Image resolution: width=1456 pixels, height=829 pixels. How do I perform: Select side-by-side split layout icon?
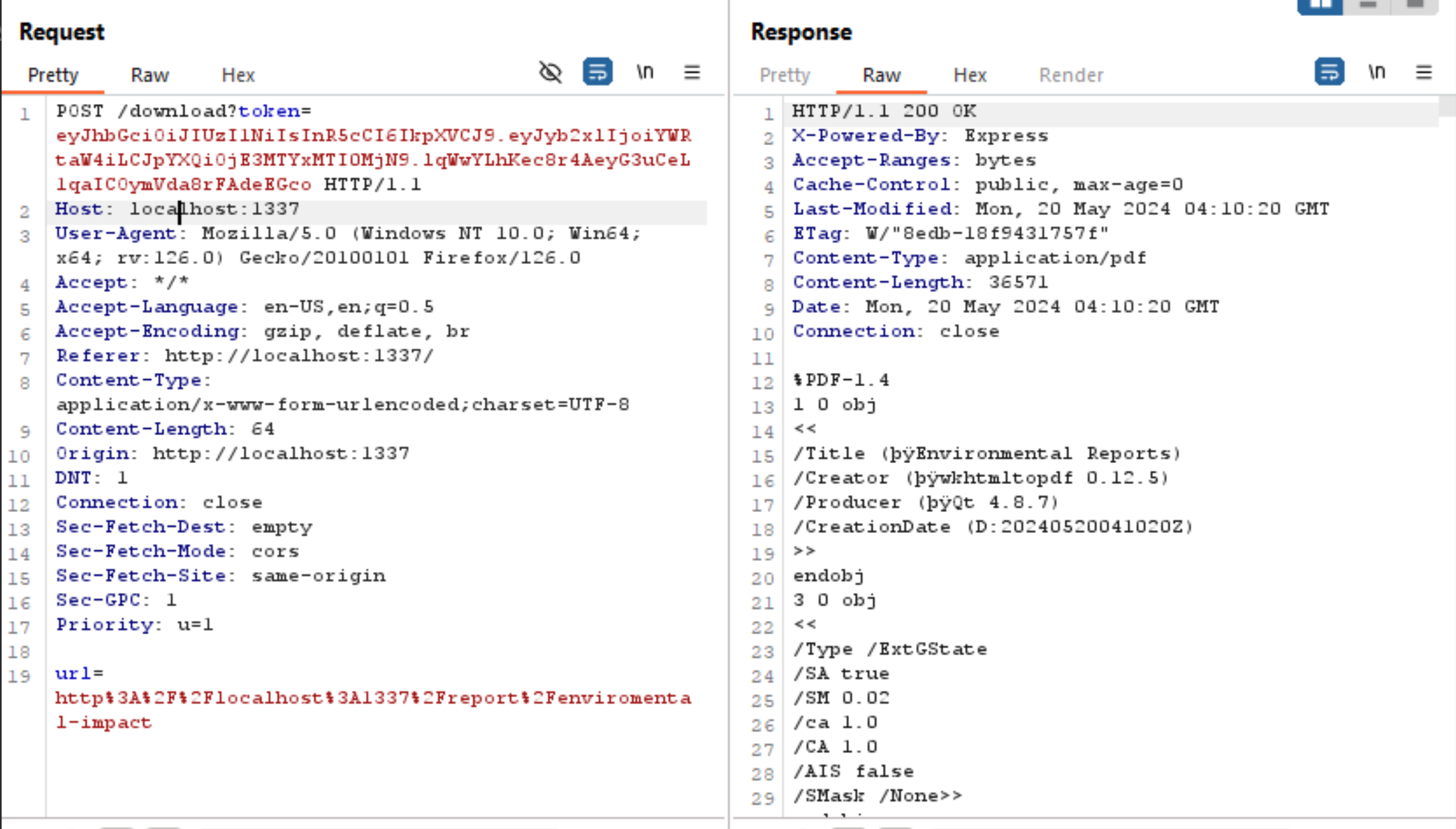[x=1320, y=6]
